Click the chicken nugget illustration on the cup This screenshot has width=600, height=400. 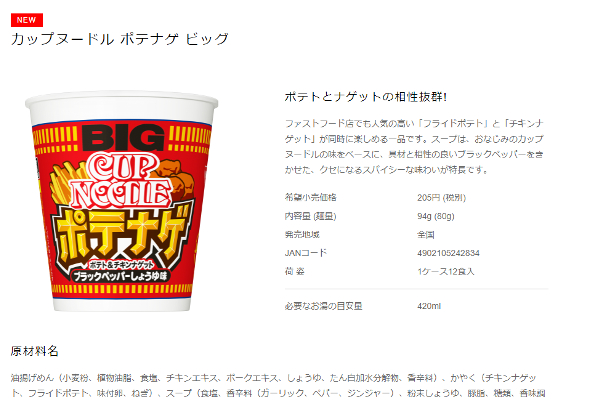[x=175, y=177]
